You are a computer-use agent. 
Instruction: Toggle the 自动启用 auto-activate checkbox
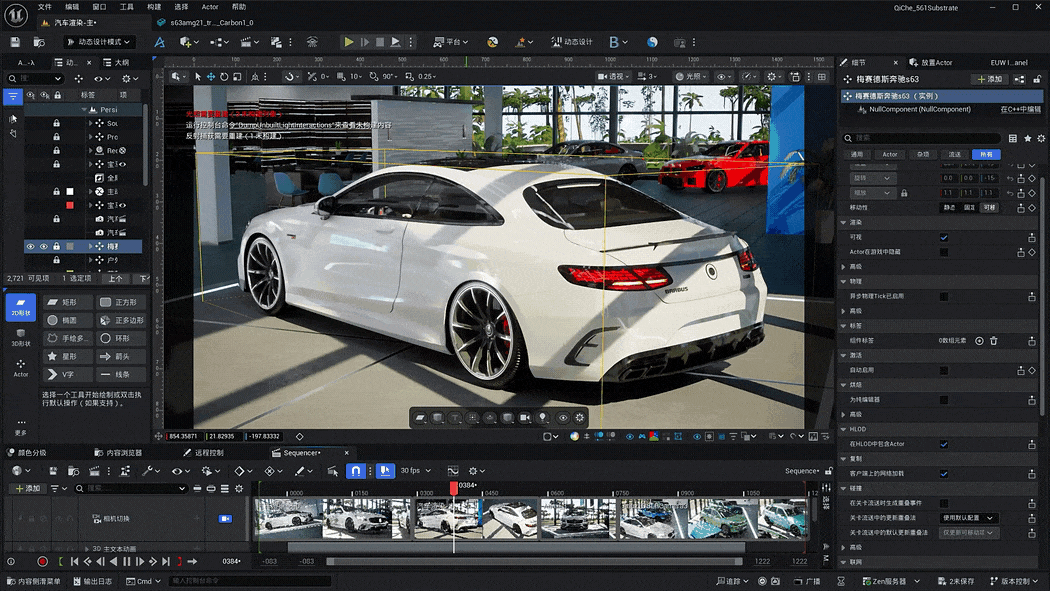pyautogui.click(x=944, y=370)
